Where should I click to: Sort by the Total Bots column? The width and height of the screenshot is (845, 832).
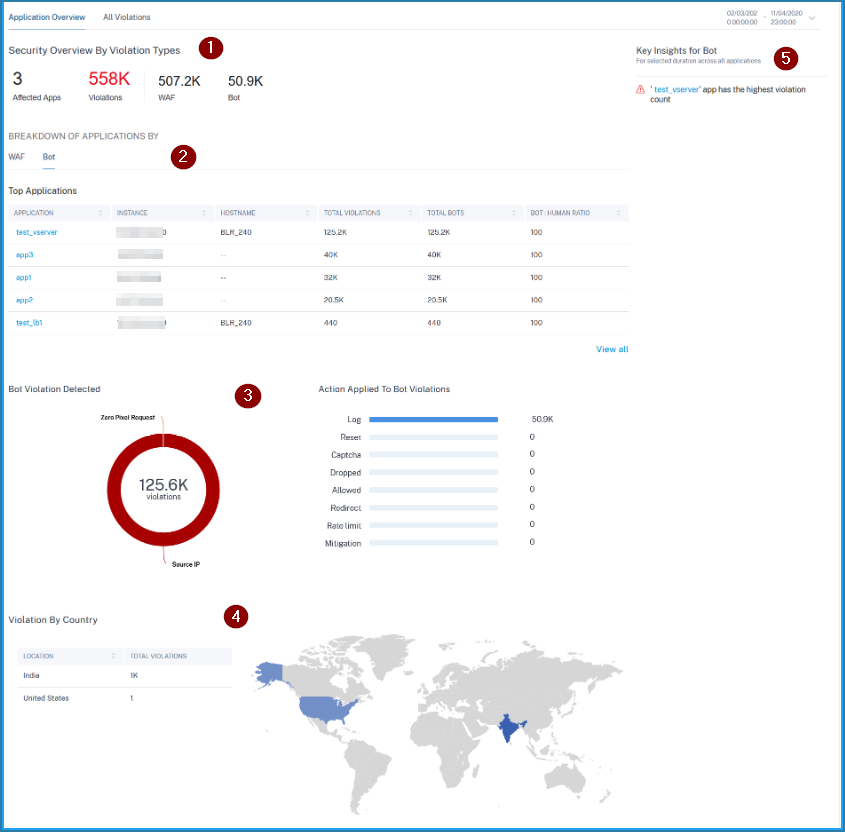(x=473, y=213)
